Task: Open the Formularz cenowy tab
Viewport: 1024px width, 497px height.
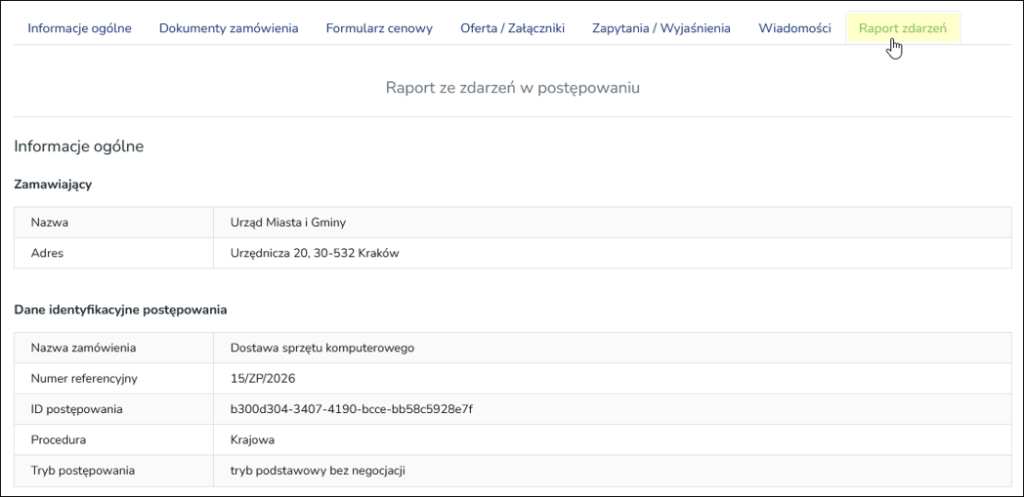Action: (379, 28)
